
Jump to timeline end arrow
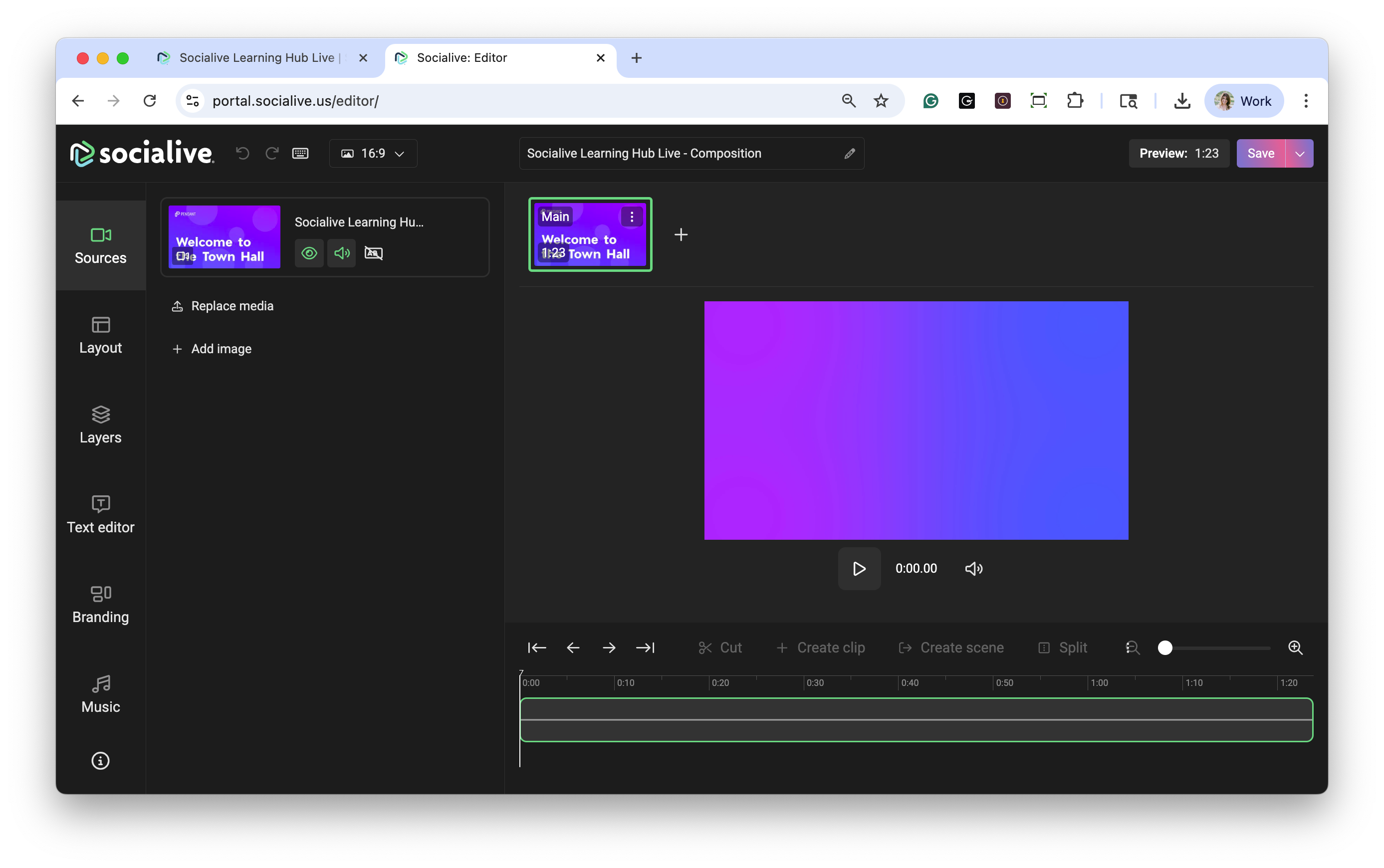pyautogui.click(x=645, y=648)
